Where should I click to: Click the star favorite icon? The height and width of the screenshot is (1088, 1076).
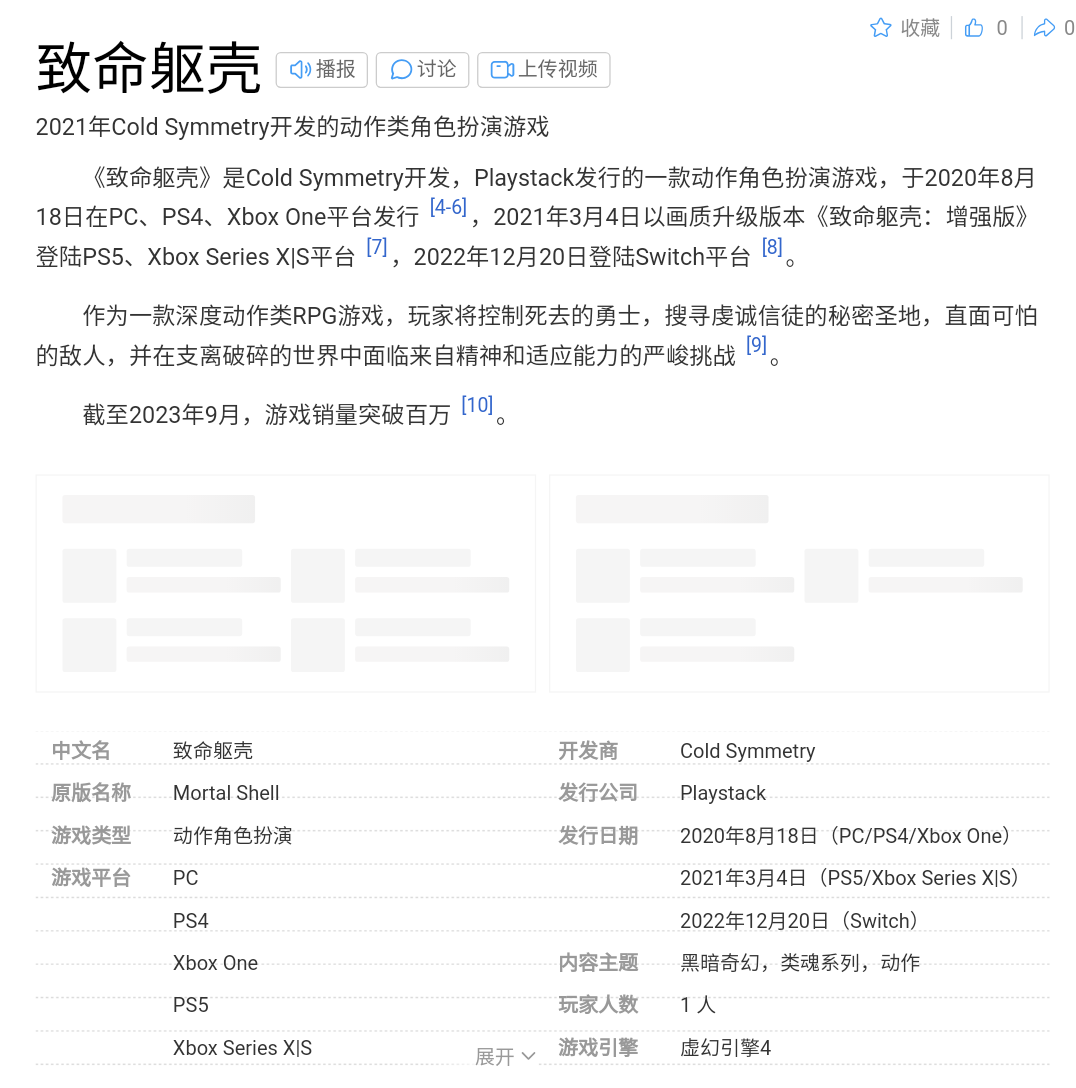[880, 28]
